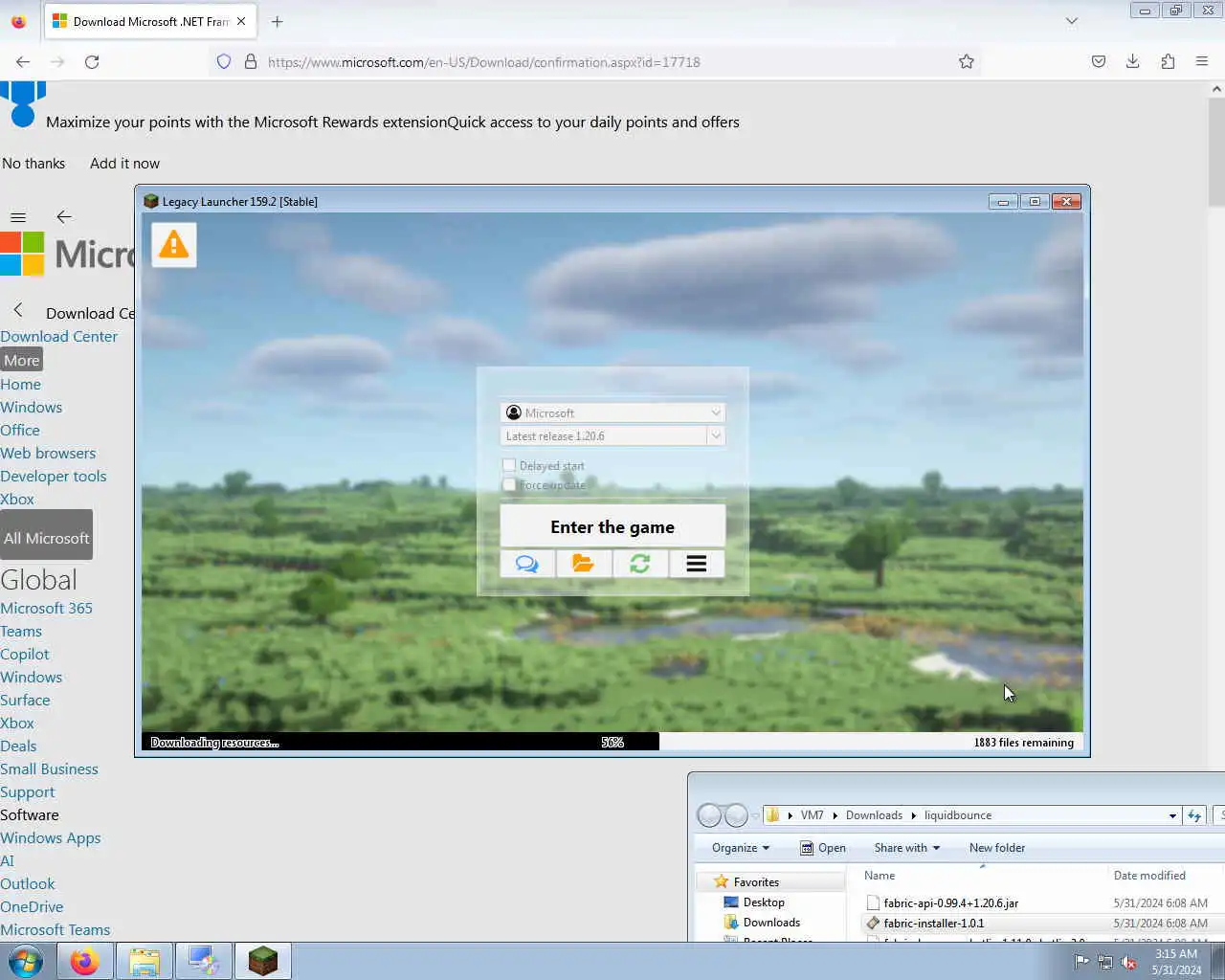Open the Microsoft account dropdown
This screenshot has height=980, width=1225.
612,412
